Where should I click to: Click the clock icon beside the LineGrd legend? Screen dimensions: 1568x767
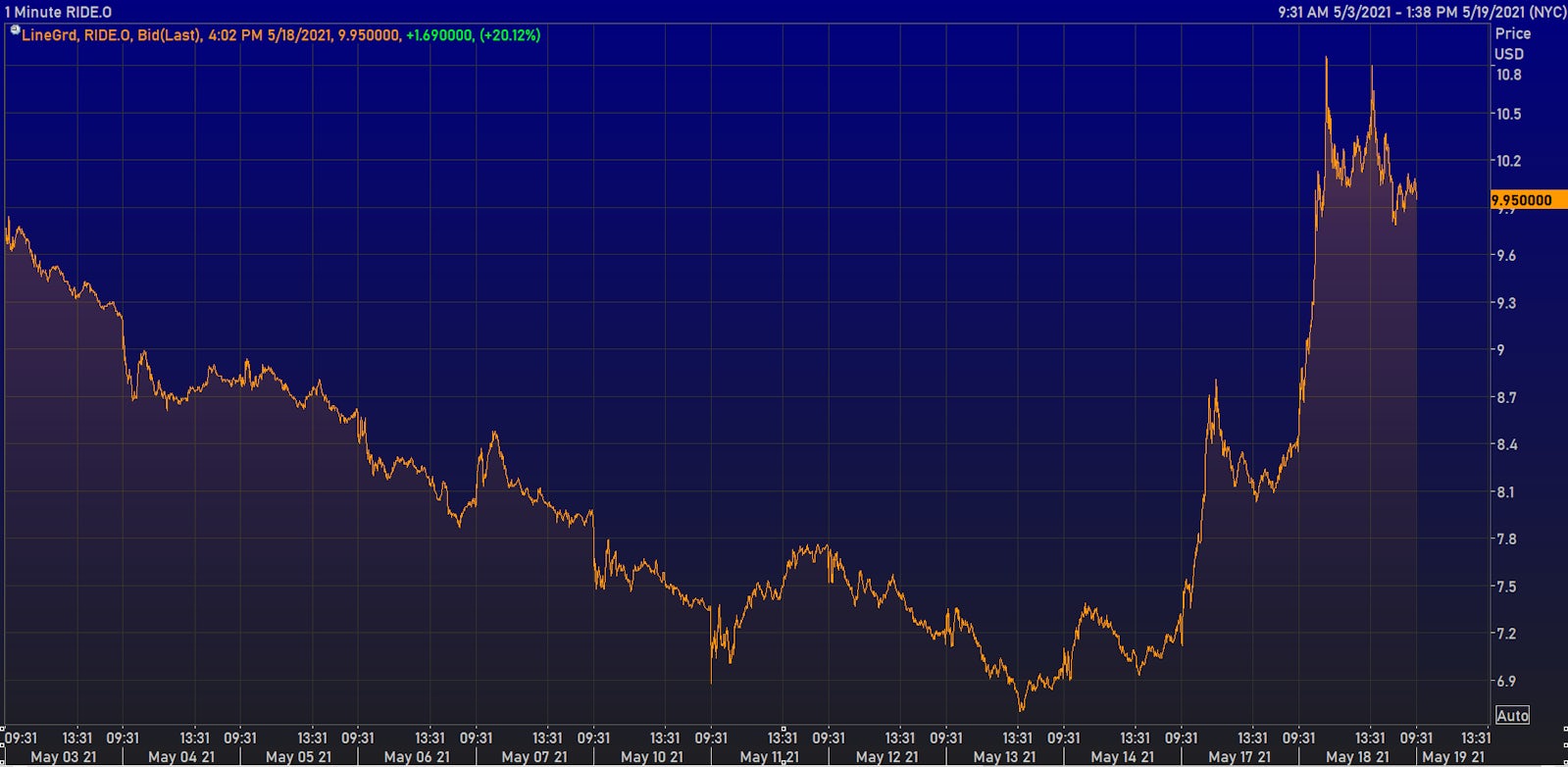pyautogui.click(x=15, y=30)
